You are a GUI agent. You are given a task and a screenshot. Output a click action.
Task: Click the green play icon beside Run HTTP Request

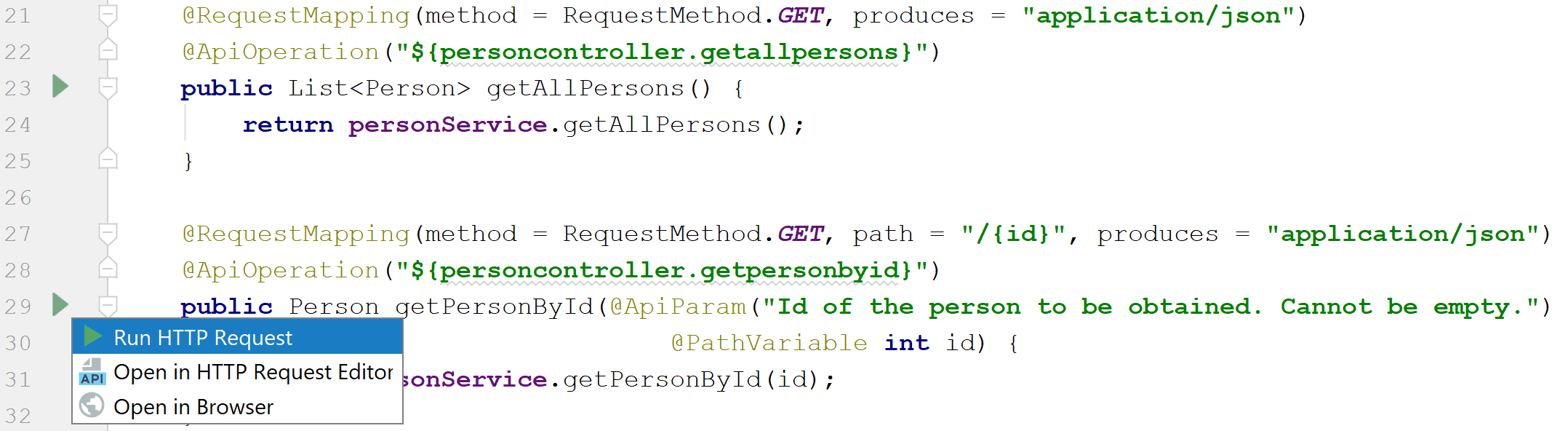click(x=92, y=336)
